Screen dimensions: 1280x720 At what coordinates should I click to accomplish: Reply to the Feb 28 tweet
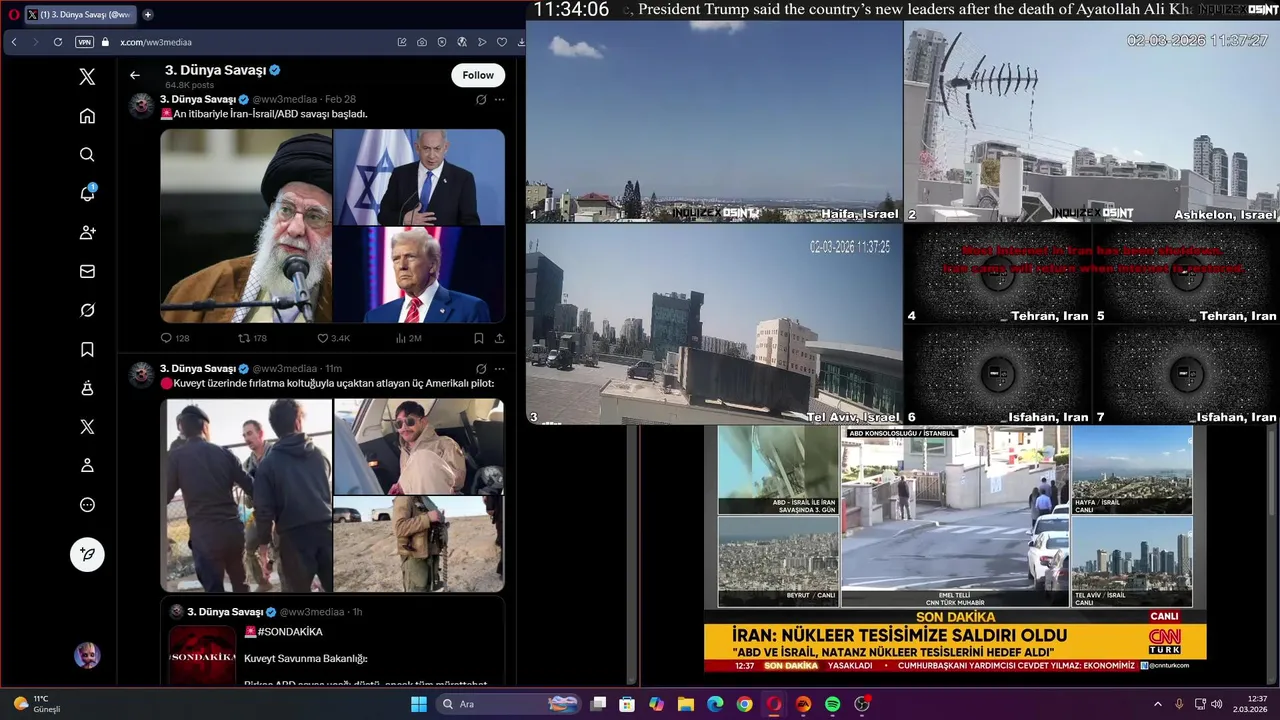(175, 338)
